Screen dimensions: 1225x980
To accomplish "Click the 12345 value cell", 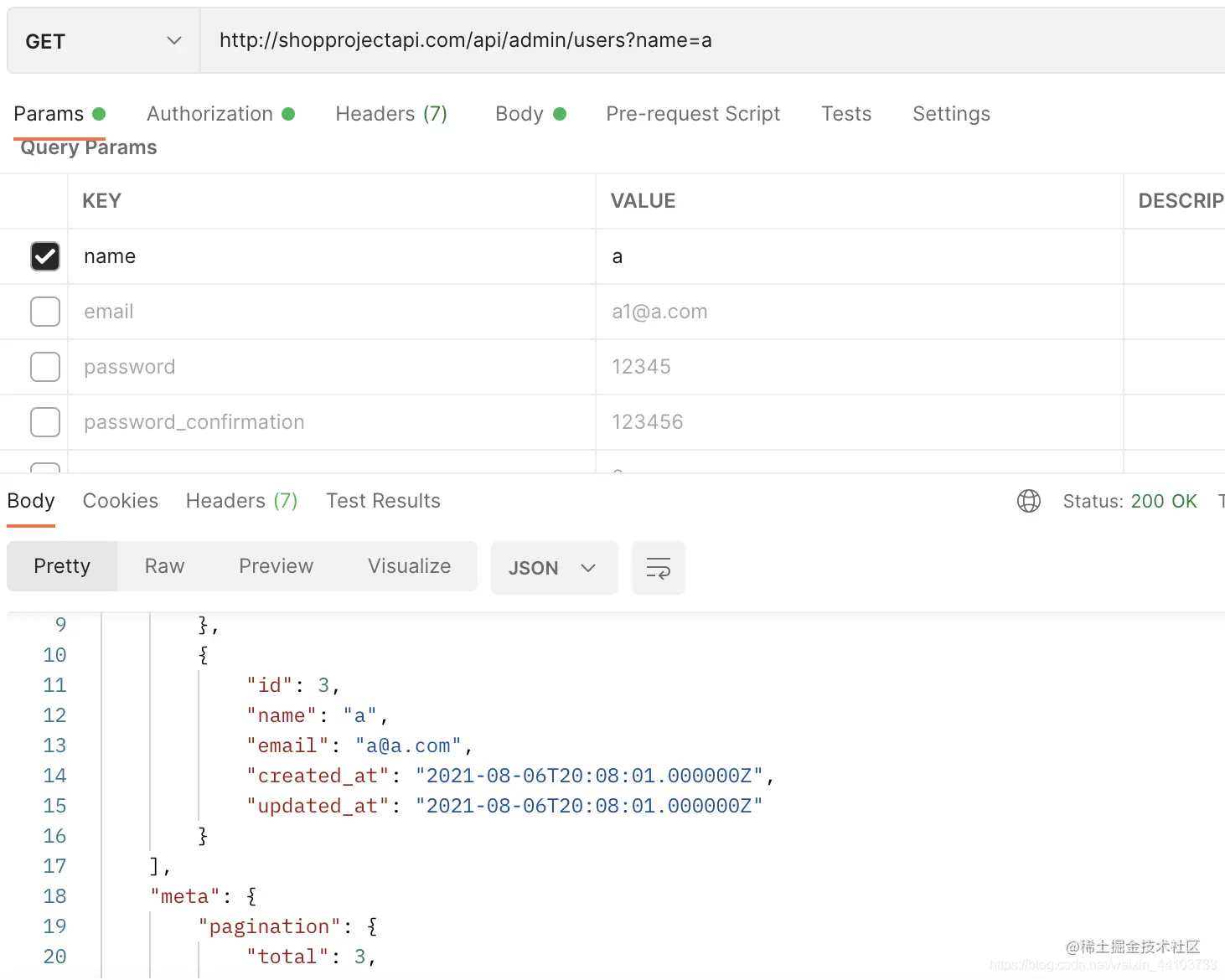I will pyautogui.click(x=860, y=367).
